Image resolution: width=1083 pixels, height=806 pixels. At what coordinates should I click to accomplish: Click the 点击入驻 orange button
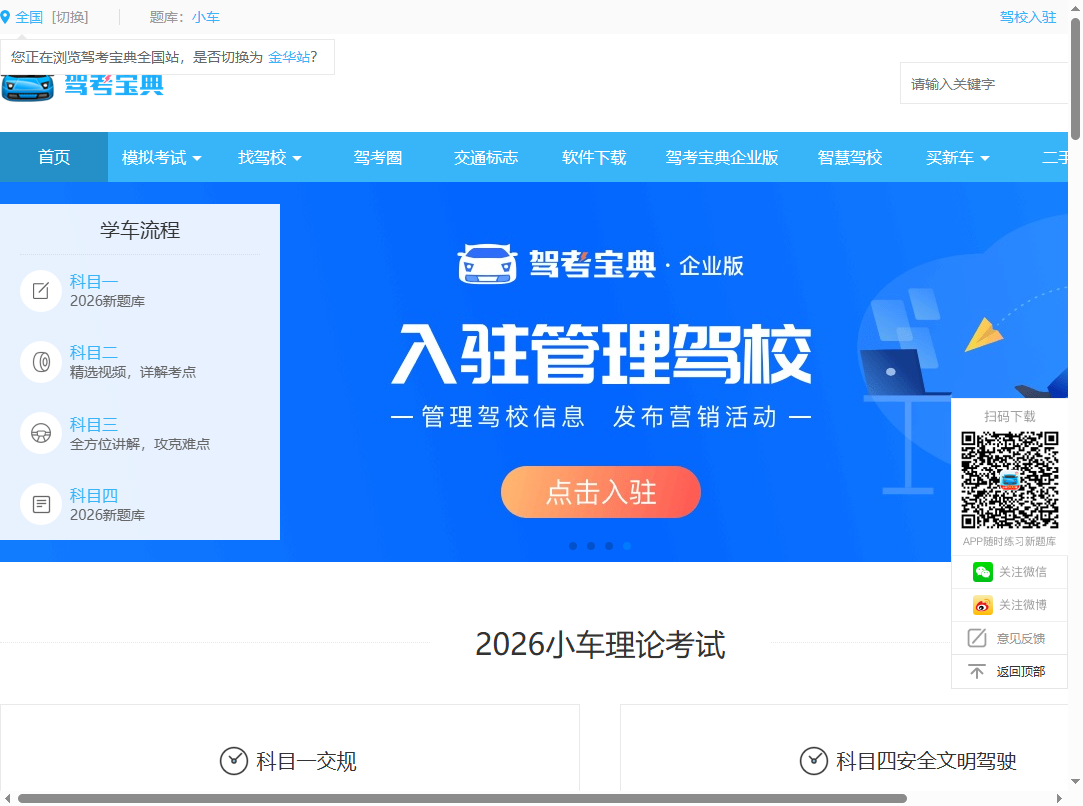(601, 492)
